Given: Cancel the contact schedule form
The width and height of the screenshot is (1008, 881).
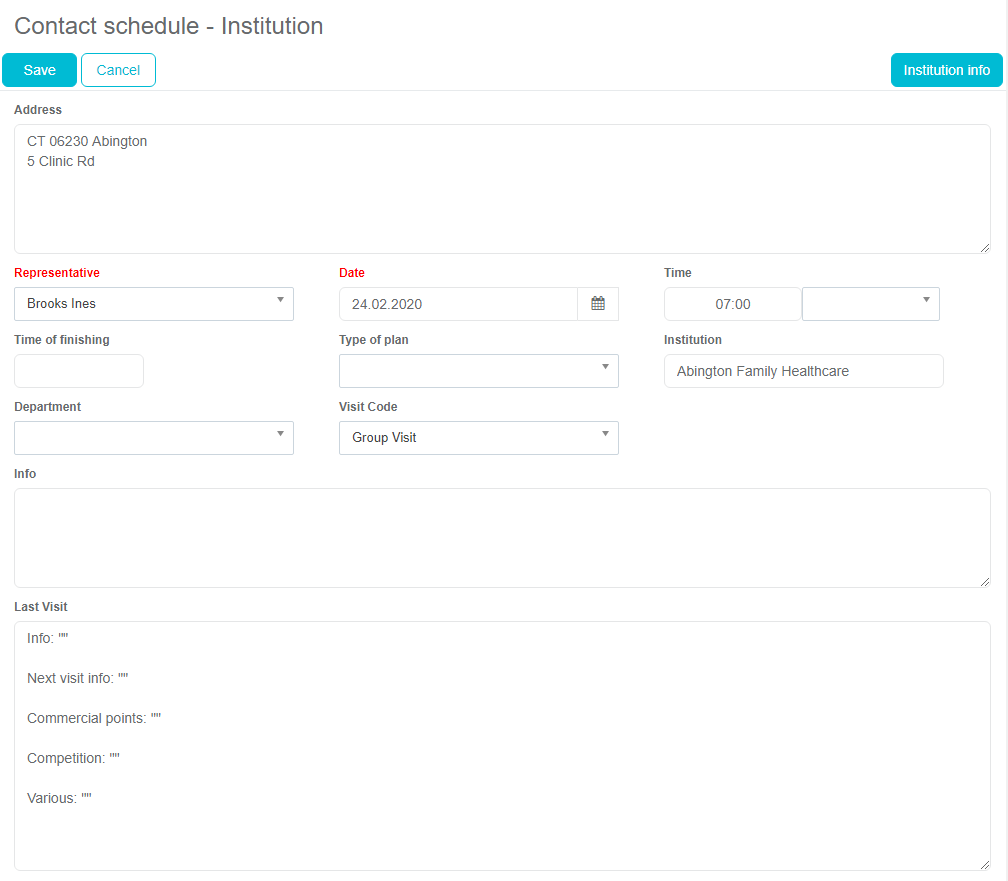Looking at the screenshot, I should pyautogui.click(x=118, y=70).
